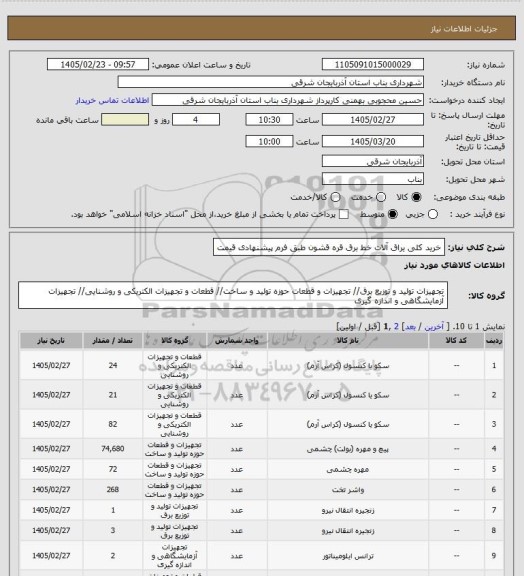The width and height of the screenshot is (524, 576).
Task: Click سکو یا کنسول name in row 3
Action: (x=348, y=424)
